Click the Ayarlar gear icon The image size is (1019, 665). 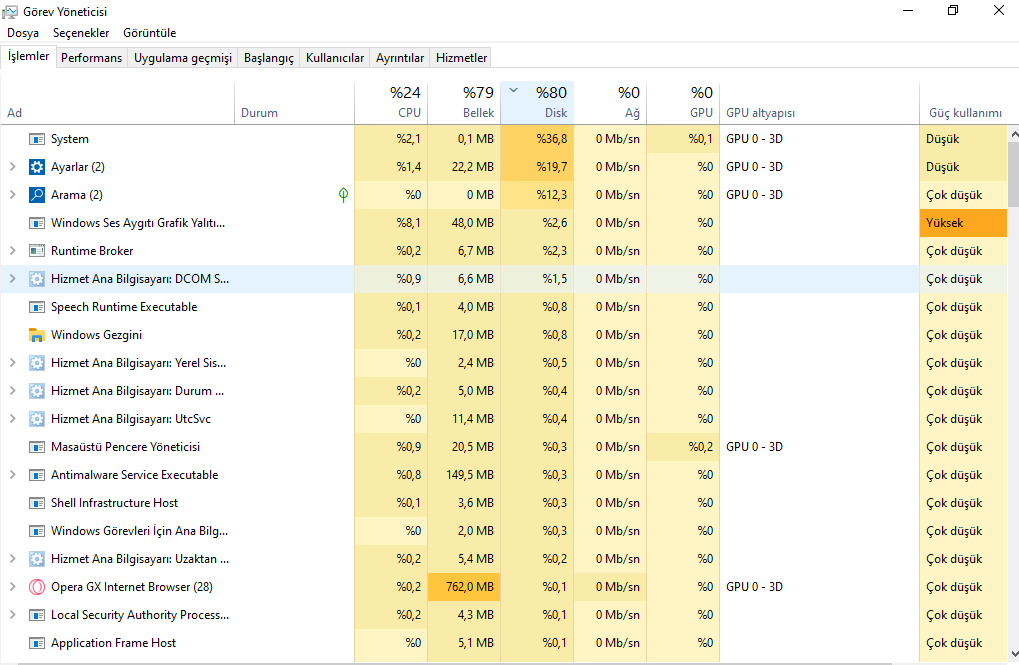(37, 167)
